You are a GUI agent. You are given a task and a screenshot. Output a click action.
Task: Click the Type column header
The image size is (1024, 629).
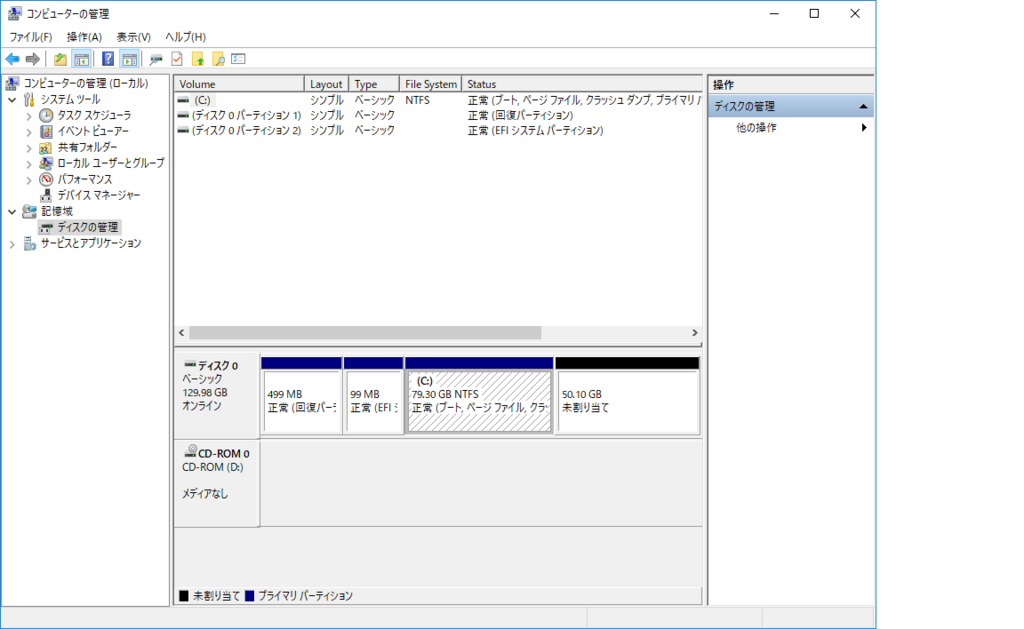[x=374, y=84]
